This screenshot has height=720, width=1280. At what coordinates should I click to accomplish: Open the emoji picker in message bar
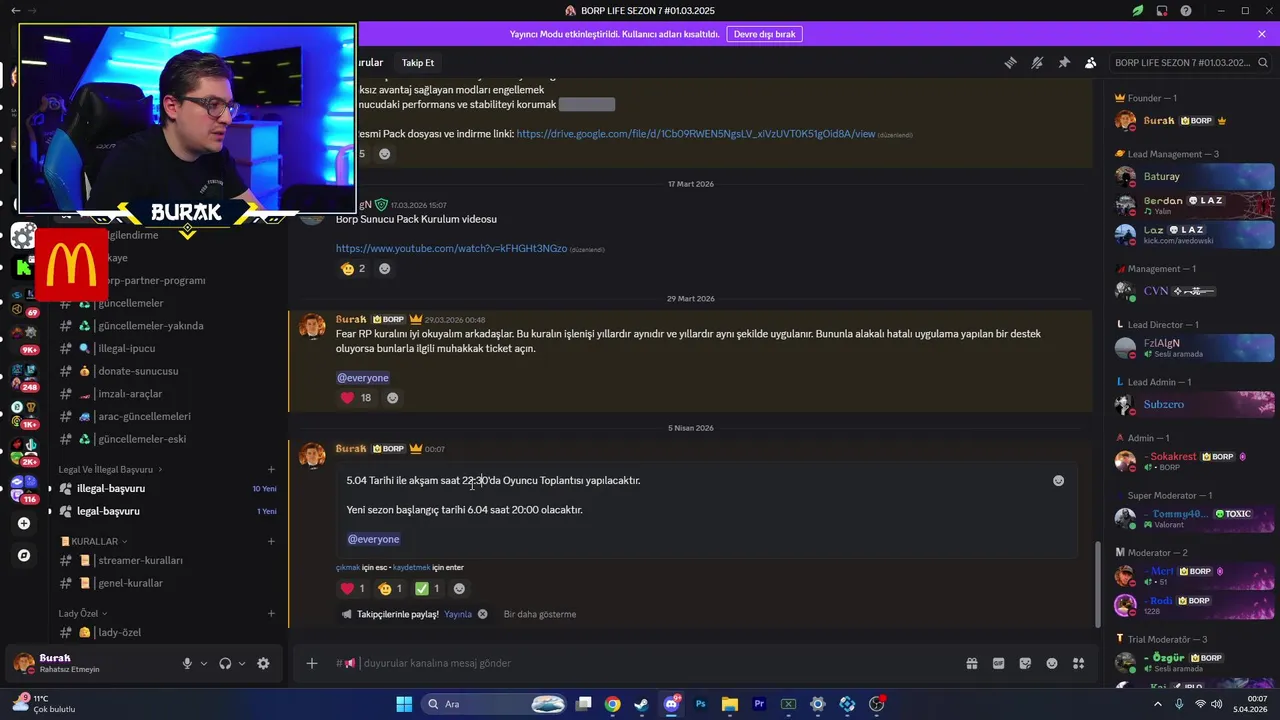click(x=1052, y=663)
